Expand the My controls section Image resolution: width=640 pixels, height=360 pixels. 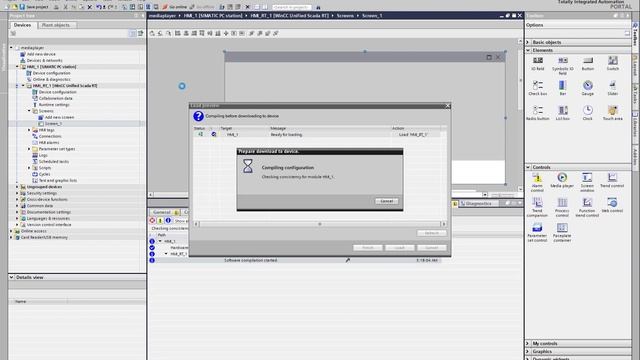coord(528,344)
